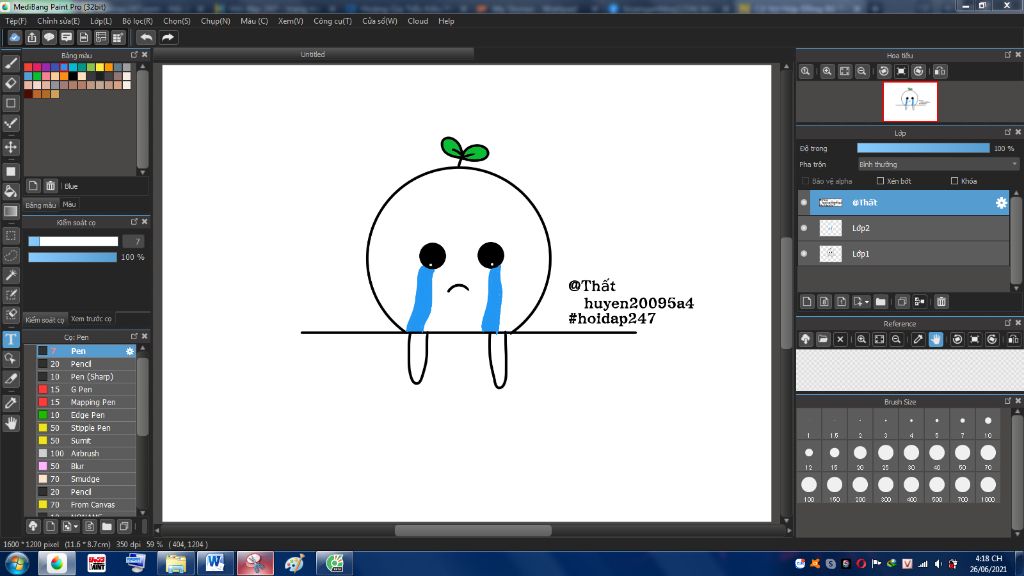
Task: Open the Windows Start button
Action: tap(17, 563)
